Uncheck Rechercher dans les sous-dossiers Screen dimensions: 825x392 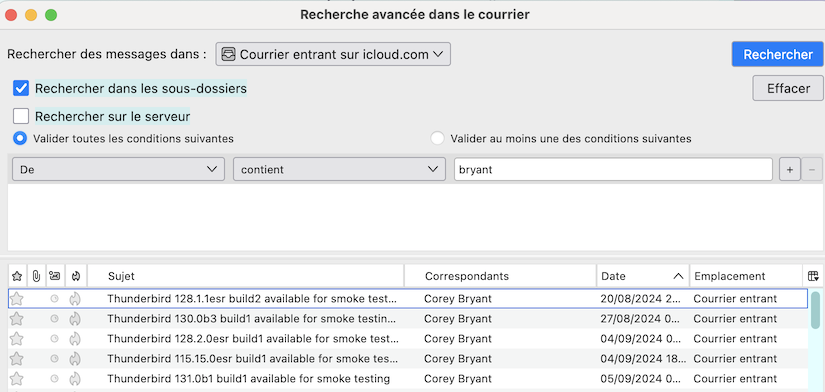coord(21,88)
